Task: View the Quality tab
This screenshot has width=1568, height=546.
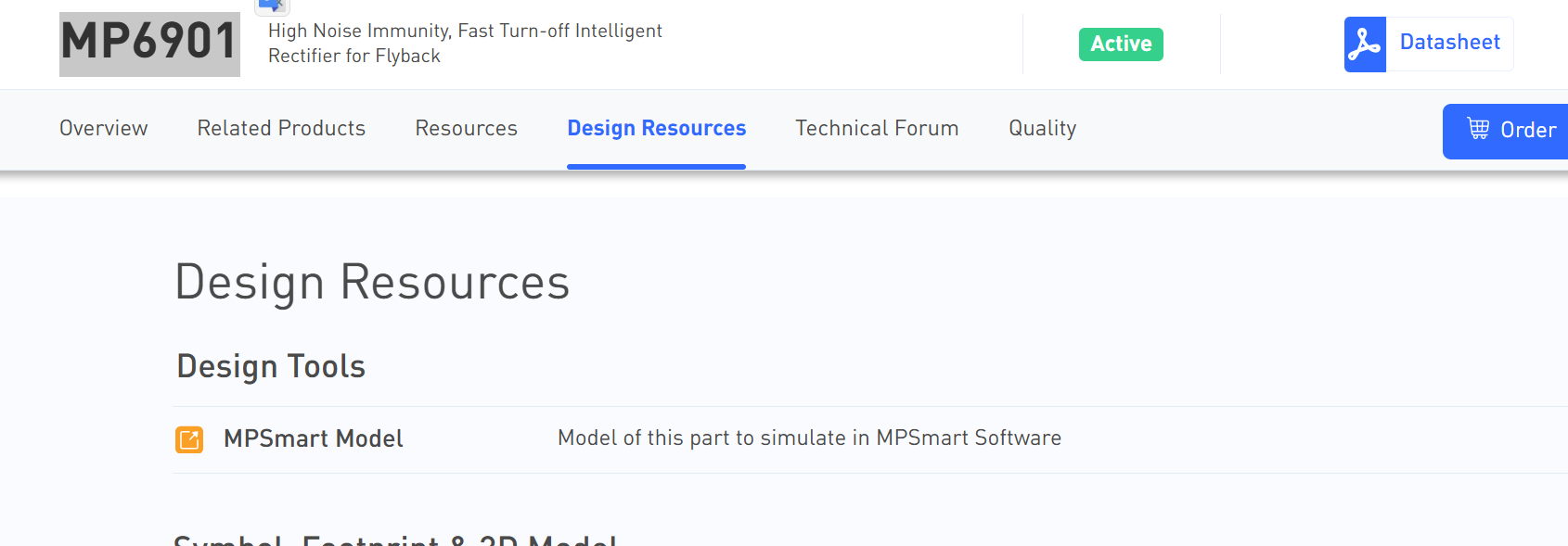Action: (1043, 128)
